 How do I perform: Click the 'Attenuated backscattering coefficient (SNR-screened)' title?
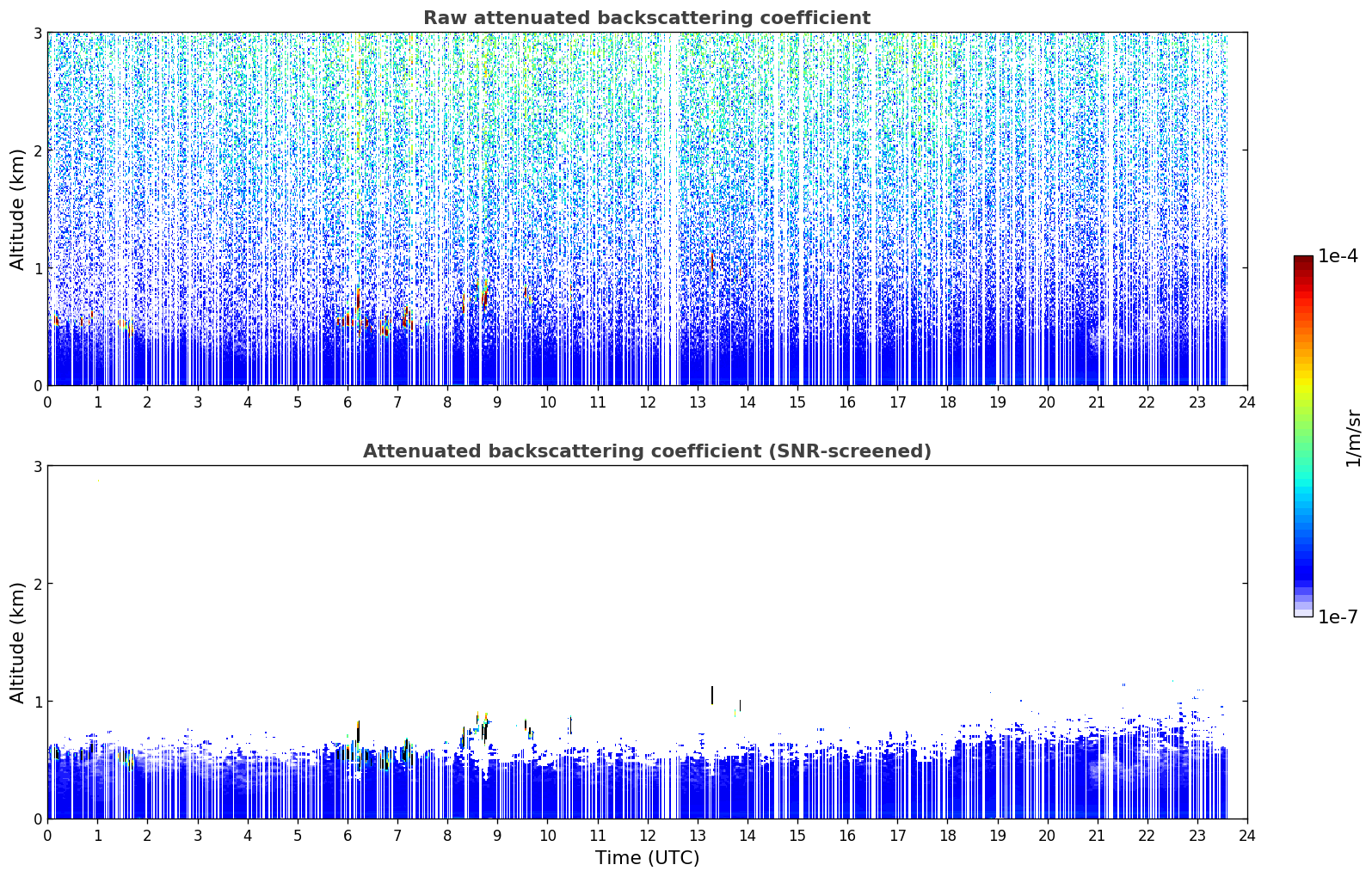pos(647,451)
